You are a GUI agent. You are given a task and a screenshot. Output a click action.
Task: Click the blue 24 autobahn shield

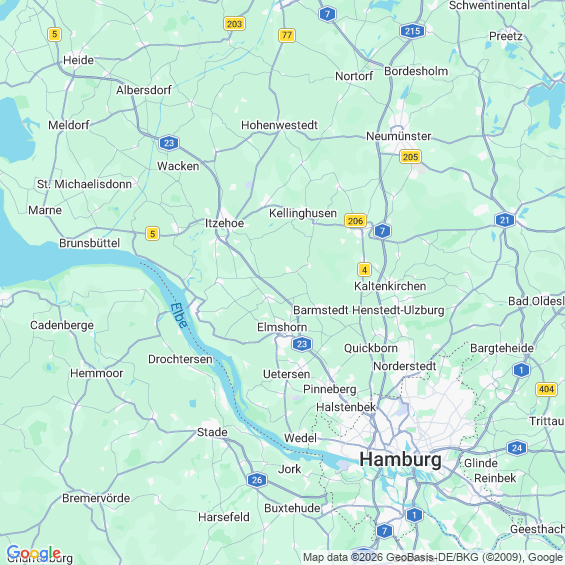point(517,448)
